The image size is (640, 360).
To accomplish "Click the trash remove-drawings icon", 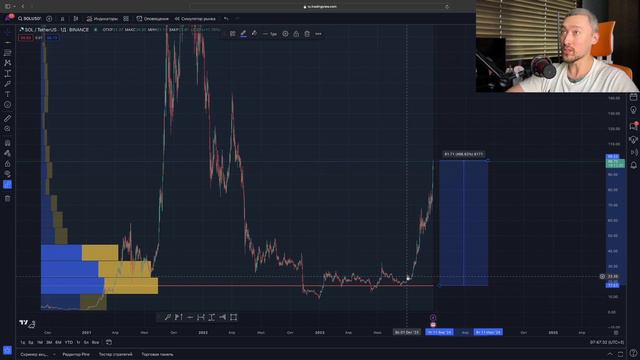I will tap(8, 198).
